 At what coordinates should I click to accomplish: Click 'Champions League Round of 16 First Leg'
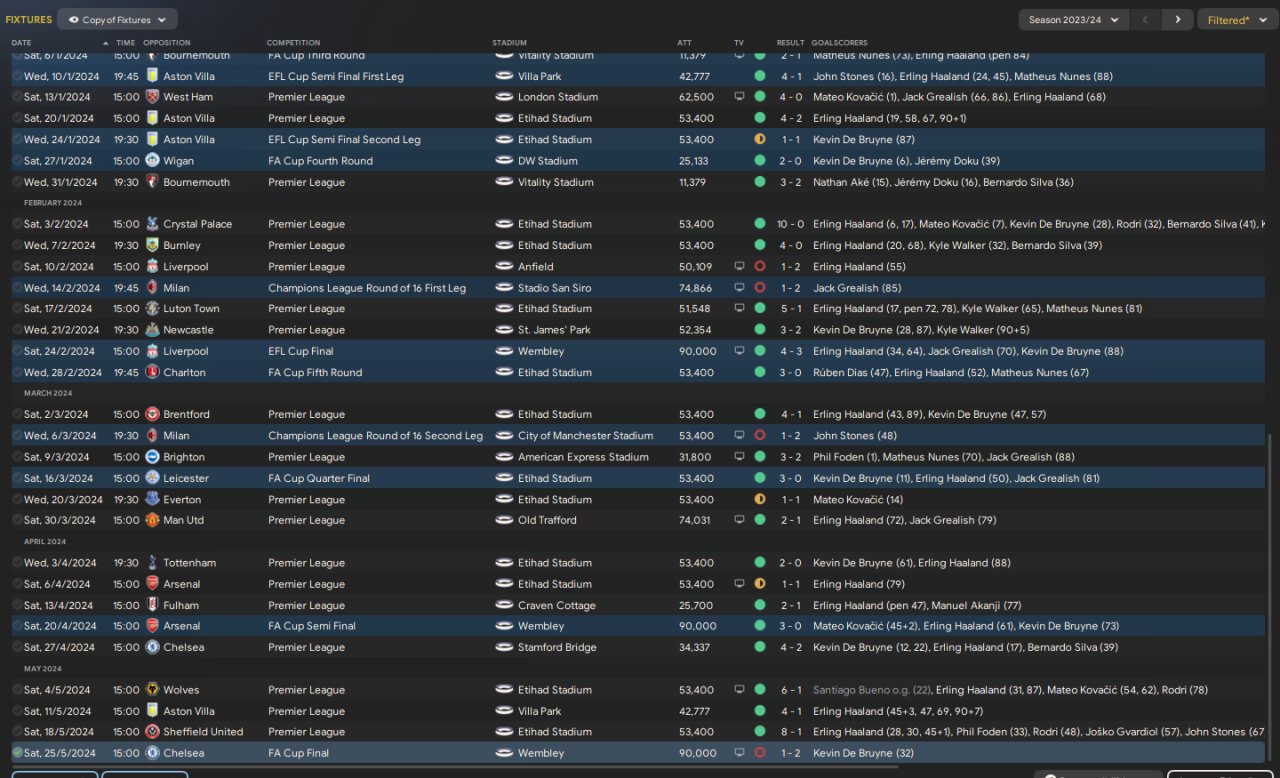[x=367, y=288]
